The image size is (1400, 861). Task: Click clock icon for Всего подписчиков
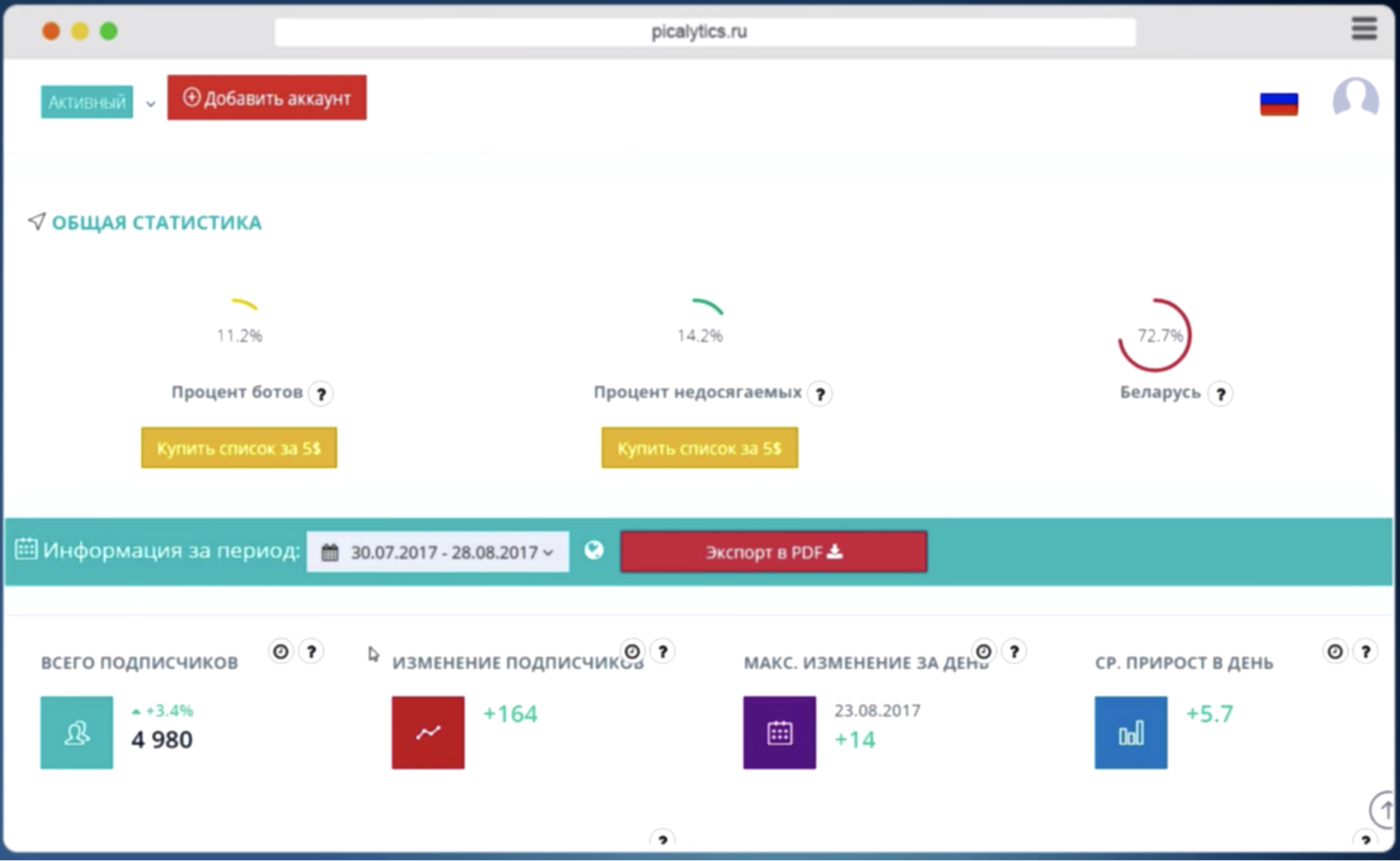click(x=281, y=652)
